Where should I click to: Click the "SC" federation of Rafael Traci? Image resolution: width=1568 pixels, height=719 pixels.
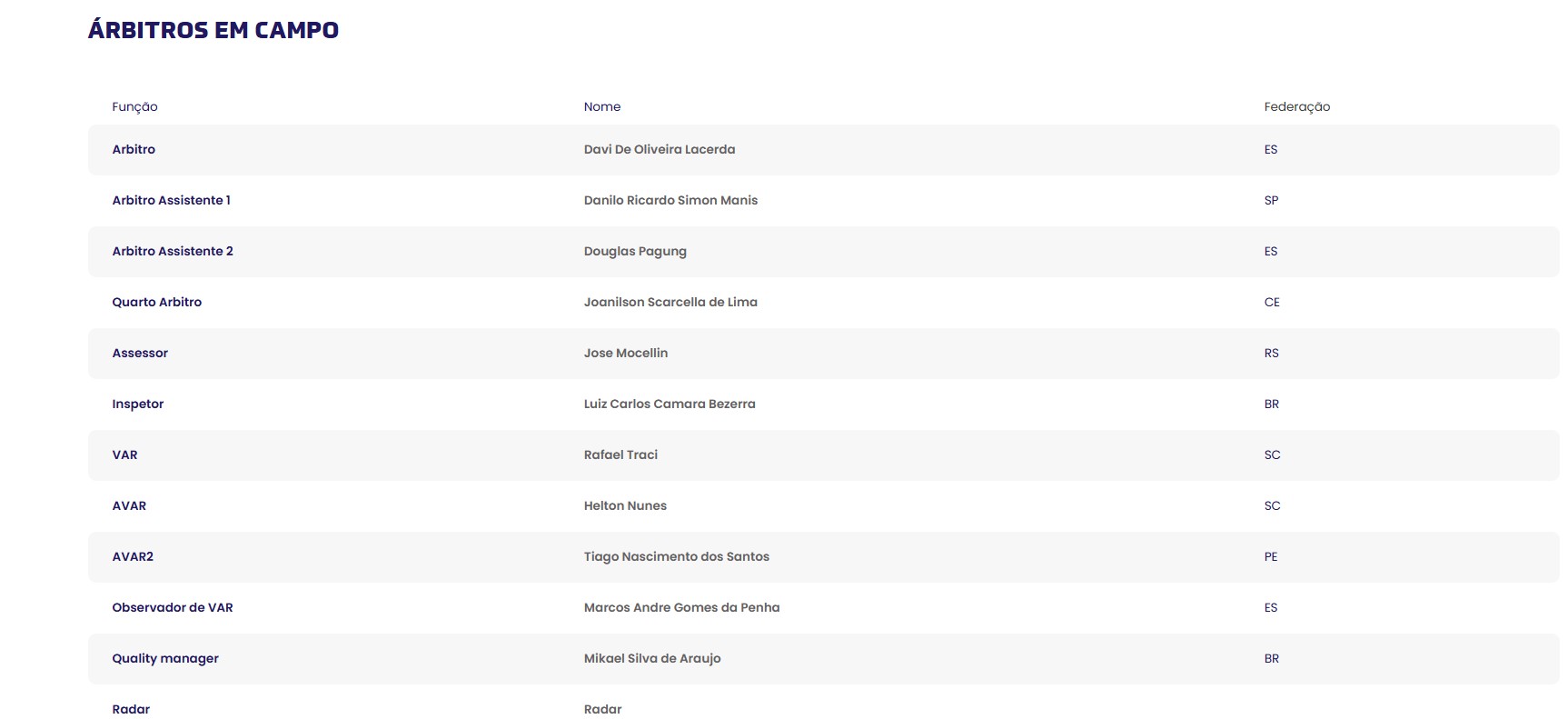[x=1272, y=454]
